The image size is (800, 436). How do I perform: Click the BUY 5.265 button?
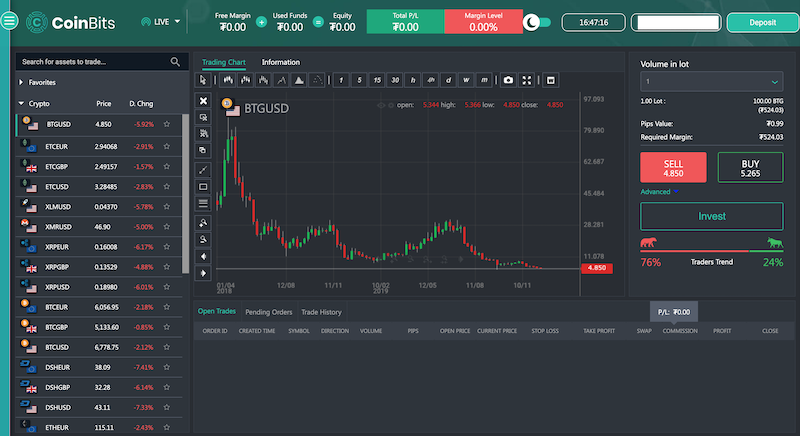tap(750, 167)
